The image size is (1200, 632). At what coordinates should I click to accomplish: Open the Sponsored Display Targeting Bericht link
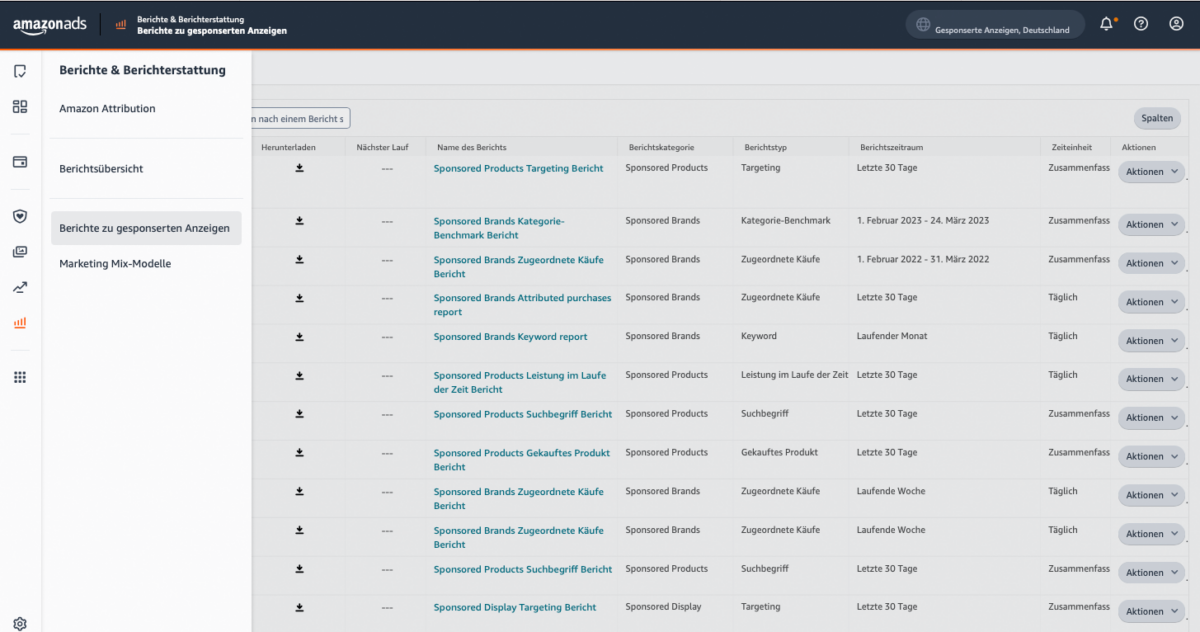(x=515, y=608)
